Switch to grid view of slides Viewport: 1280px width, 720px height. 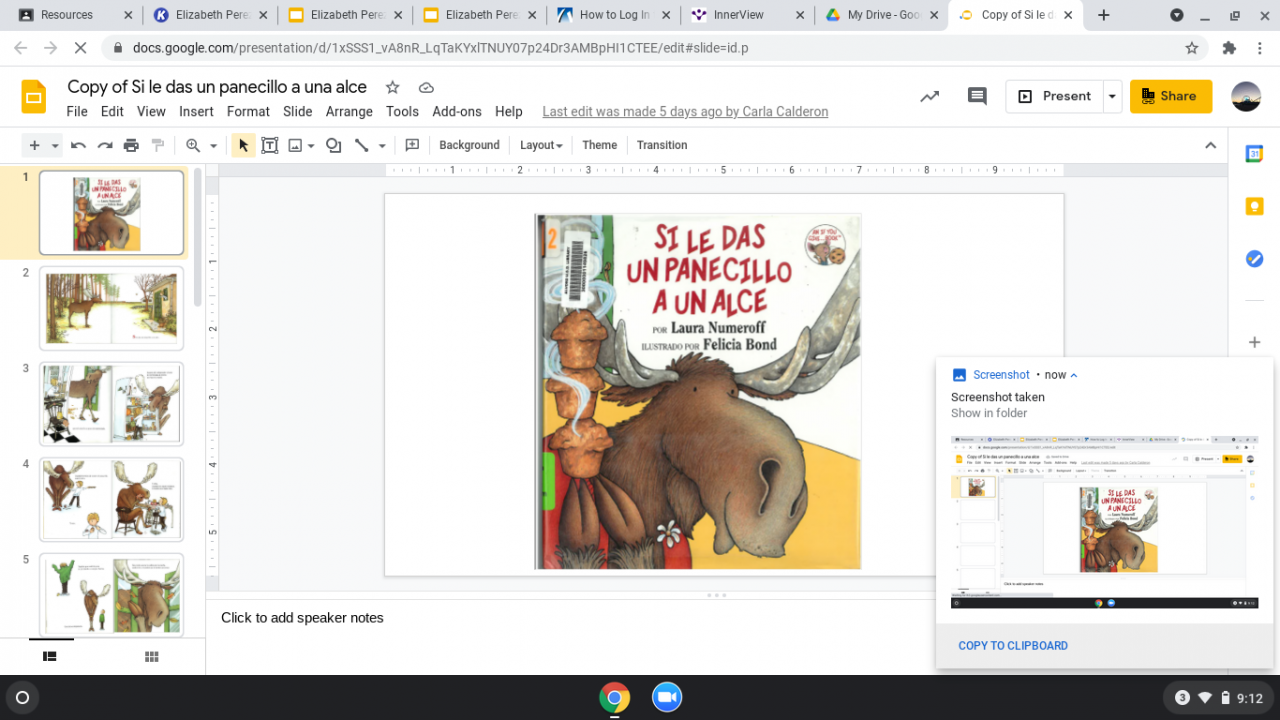coord(152,656)
